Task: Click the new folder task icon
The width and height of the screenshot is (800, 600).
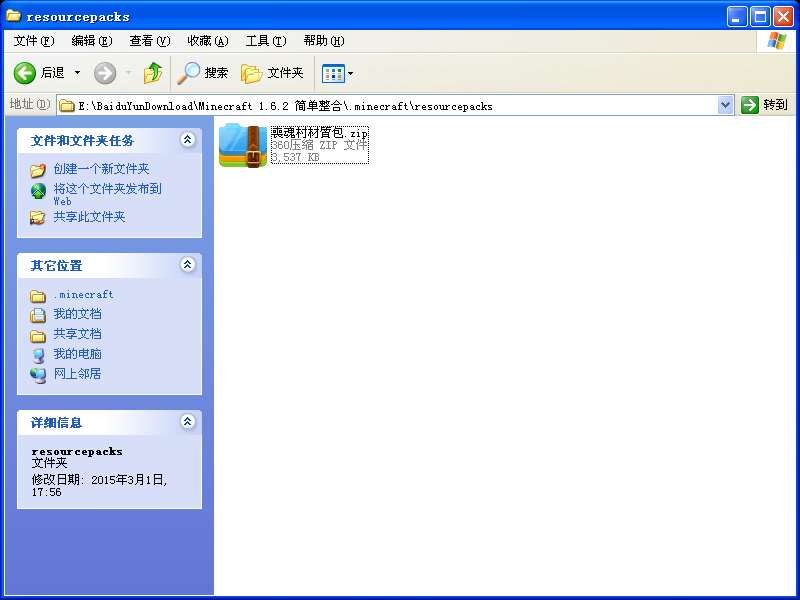Action: click(x=38, y=170)
